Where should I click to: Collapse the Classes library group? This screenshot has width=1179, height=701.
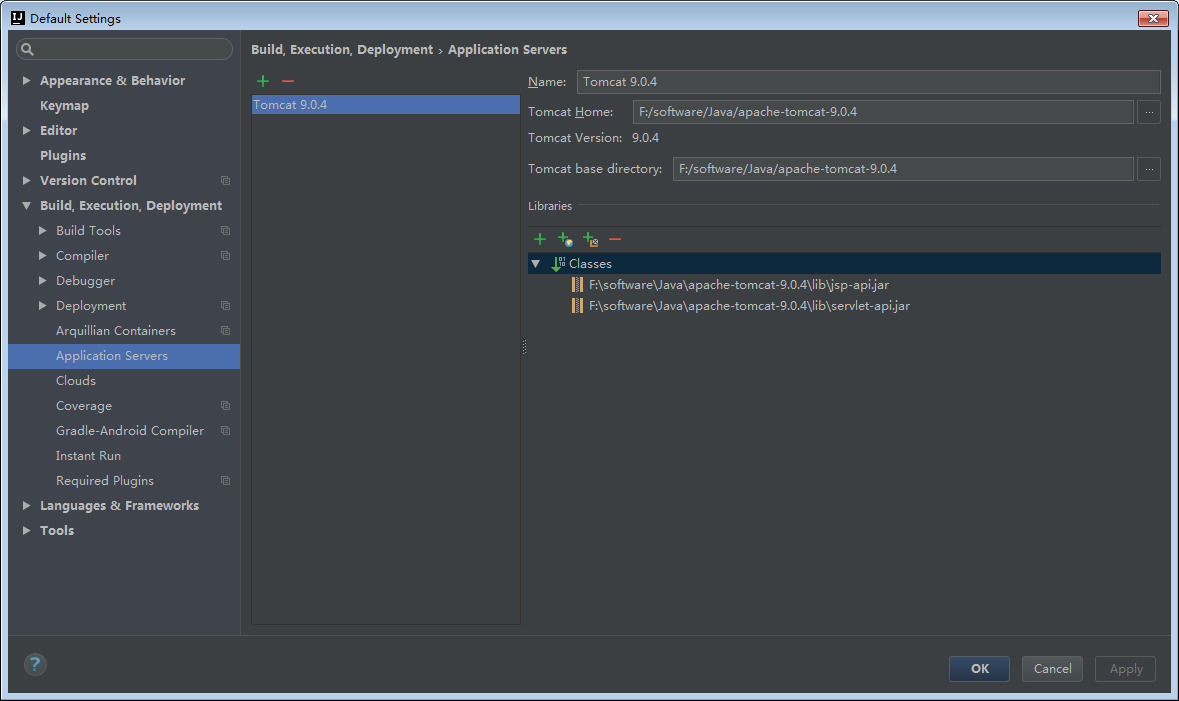point(535,264)
